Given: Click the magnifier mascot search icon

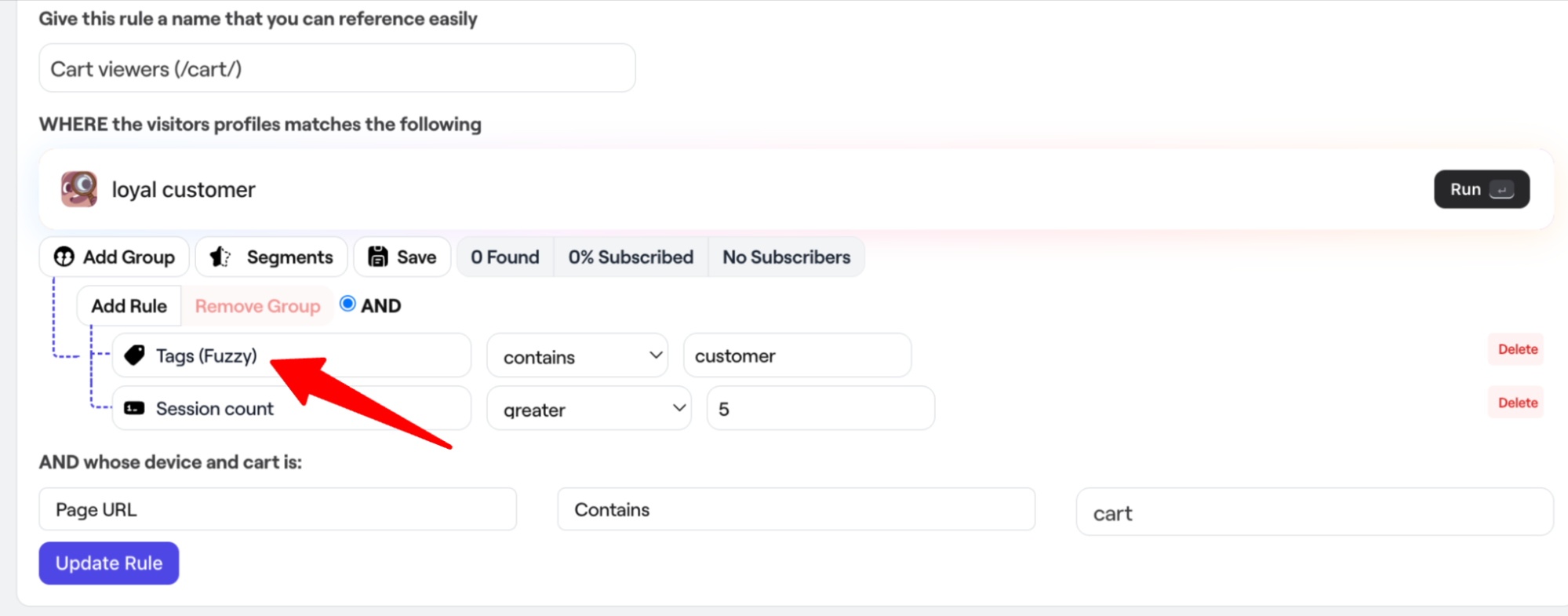Looking at the screenshot, I should pyautogui.click(x=79, y=189).
